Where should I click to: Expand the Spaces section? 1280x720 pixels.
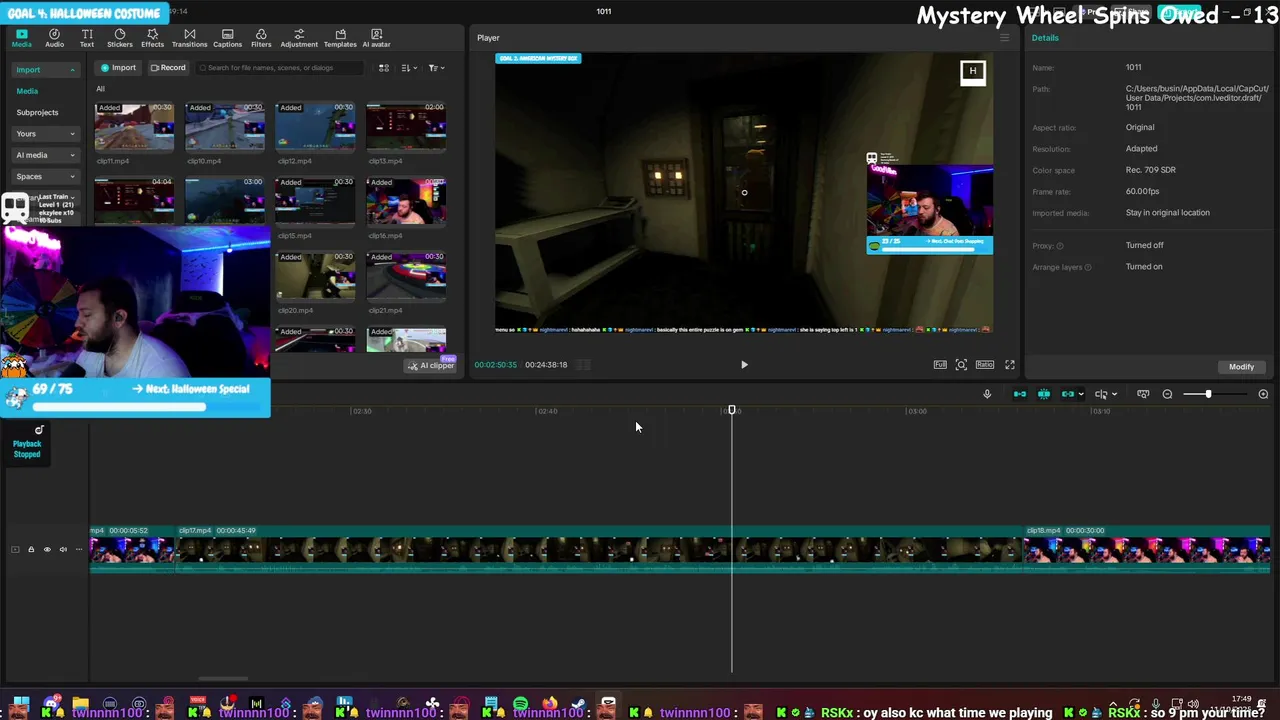45,176
